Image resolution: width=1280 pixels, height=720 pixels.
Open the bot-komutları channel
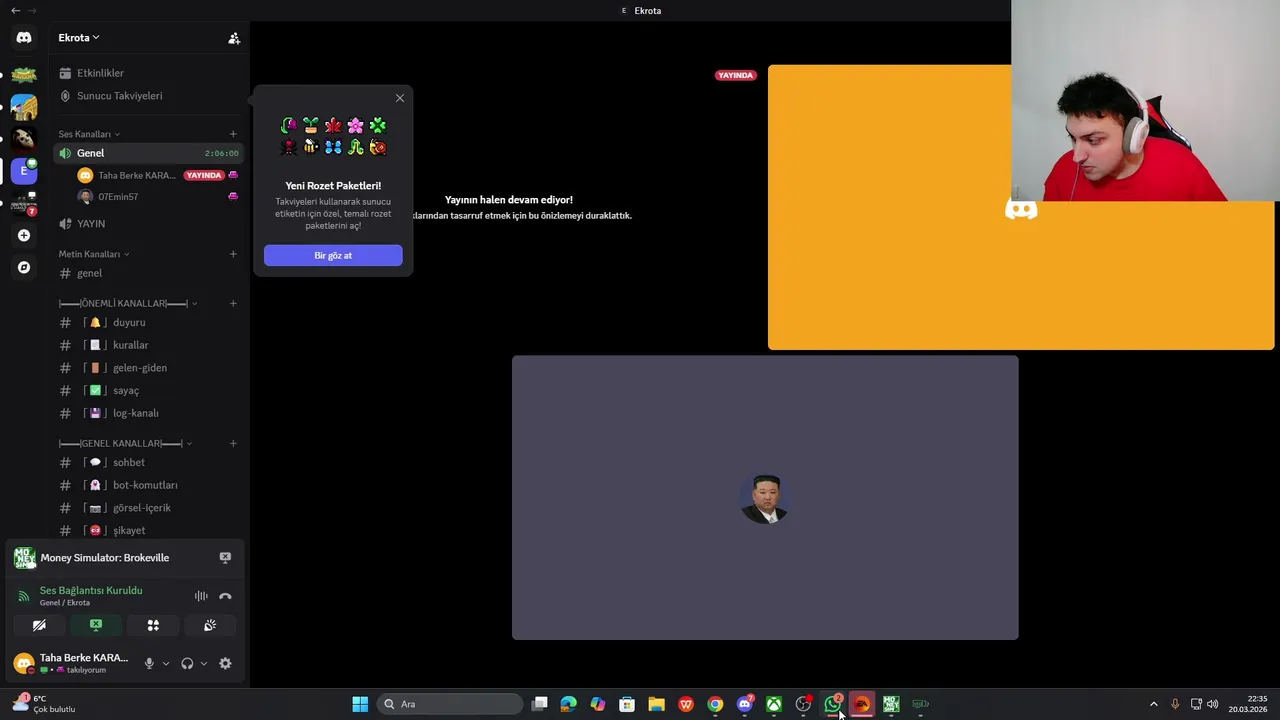(x=148, y=485)
